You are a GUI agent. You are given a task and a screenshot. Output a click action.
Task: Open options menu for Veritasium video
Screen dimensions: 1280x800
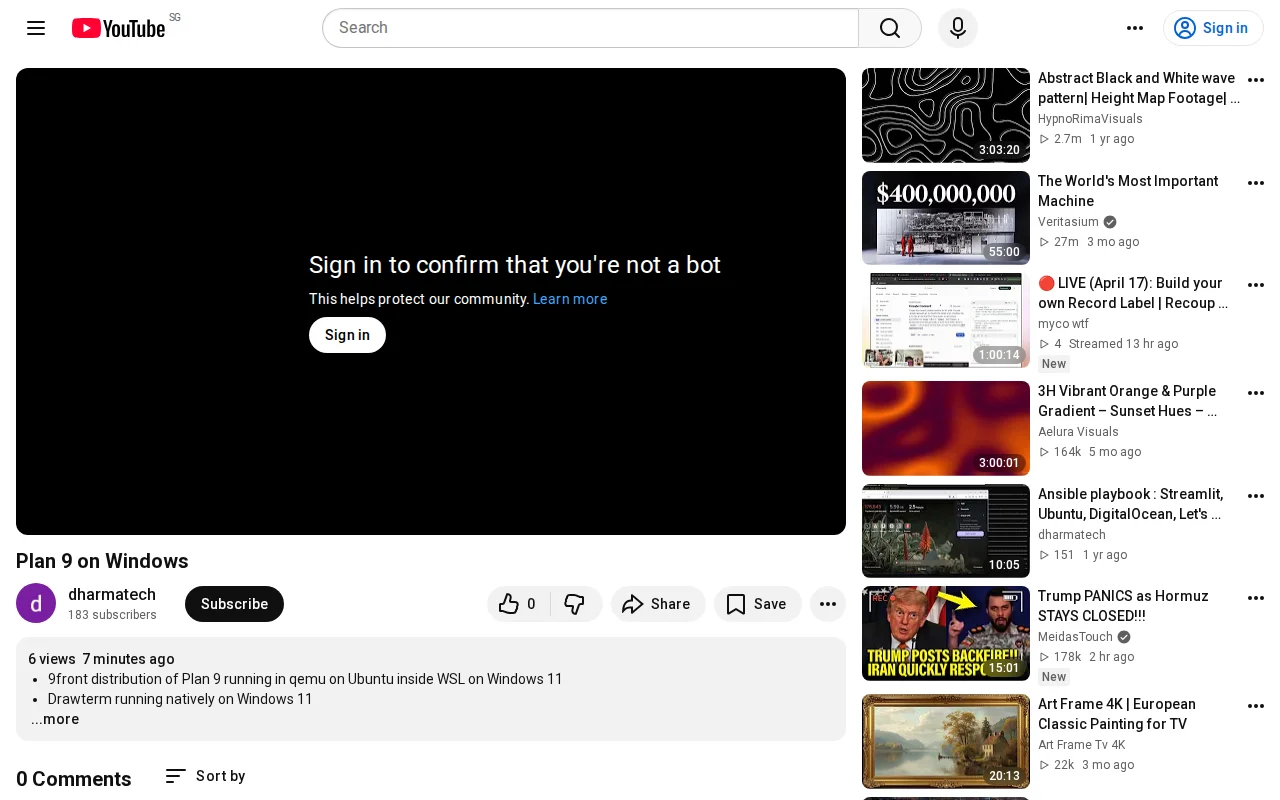pos(1256,183)
